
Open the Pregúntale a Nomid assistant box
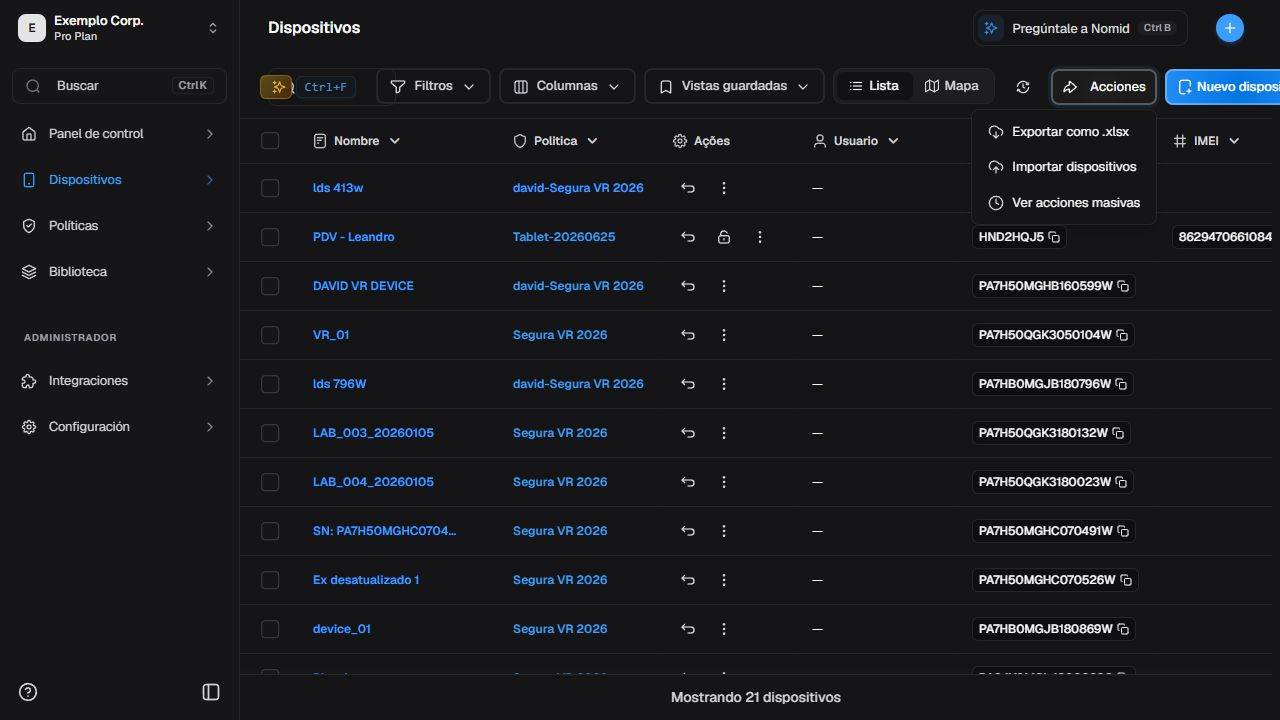pyautogui.click(x=1080, y=28)
